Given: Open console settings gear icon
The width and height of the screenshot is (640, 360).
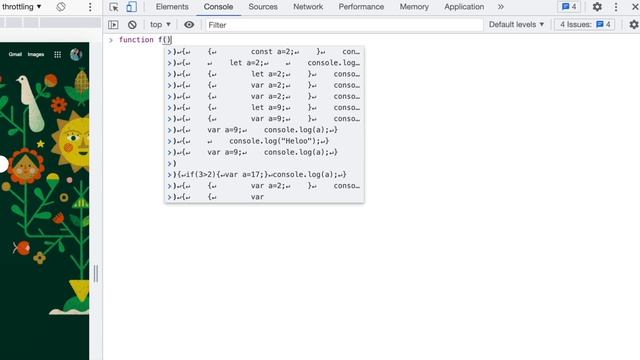Looking at the screenshot, I should pyautogui.click(x=633, y=25).
